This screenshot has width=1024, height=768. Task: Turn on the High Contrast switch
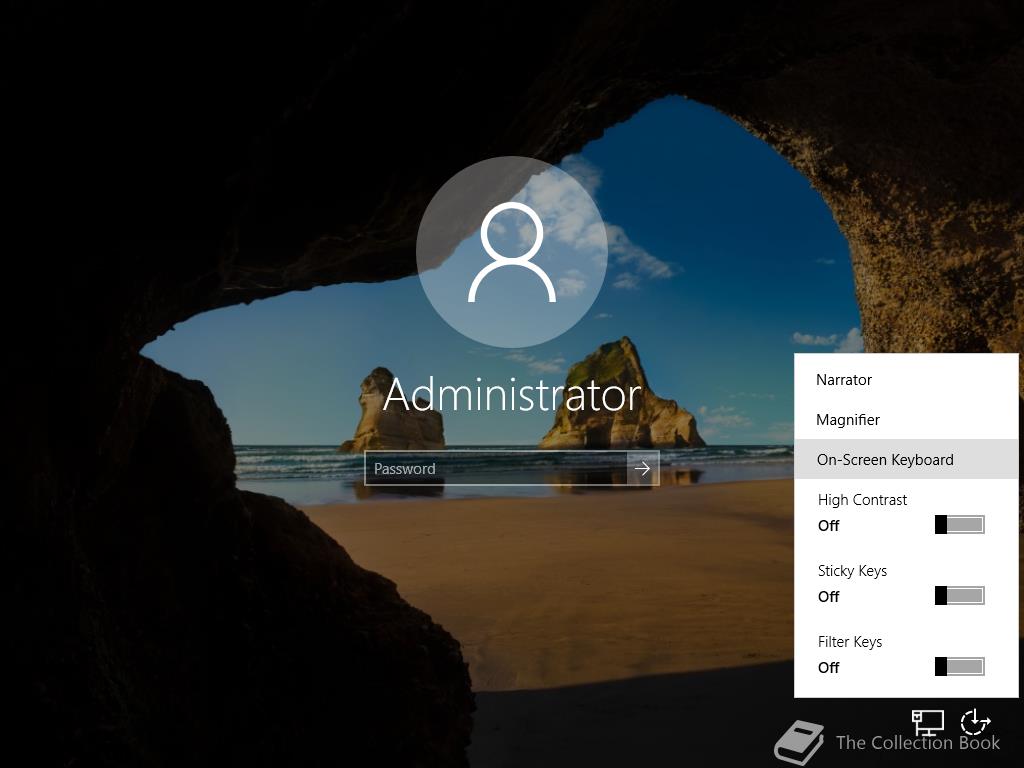[x=959, y=524]
